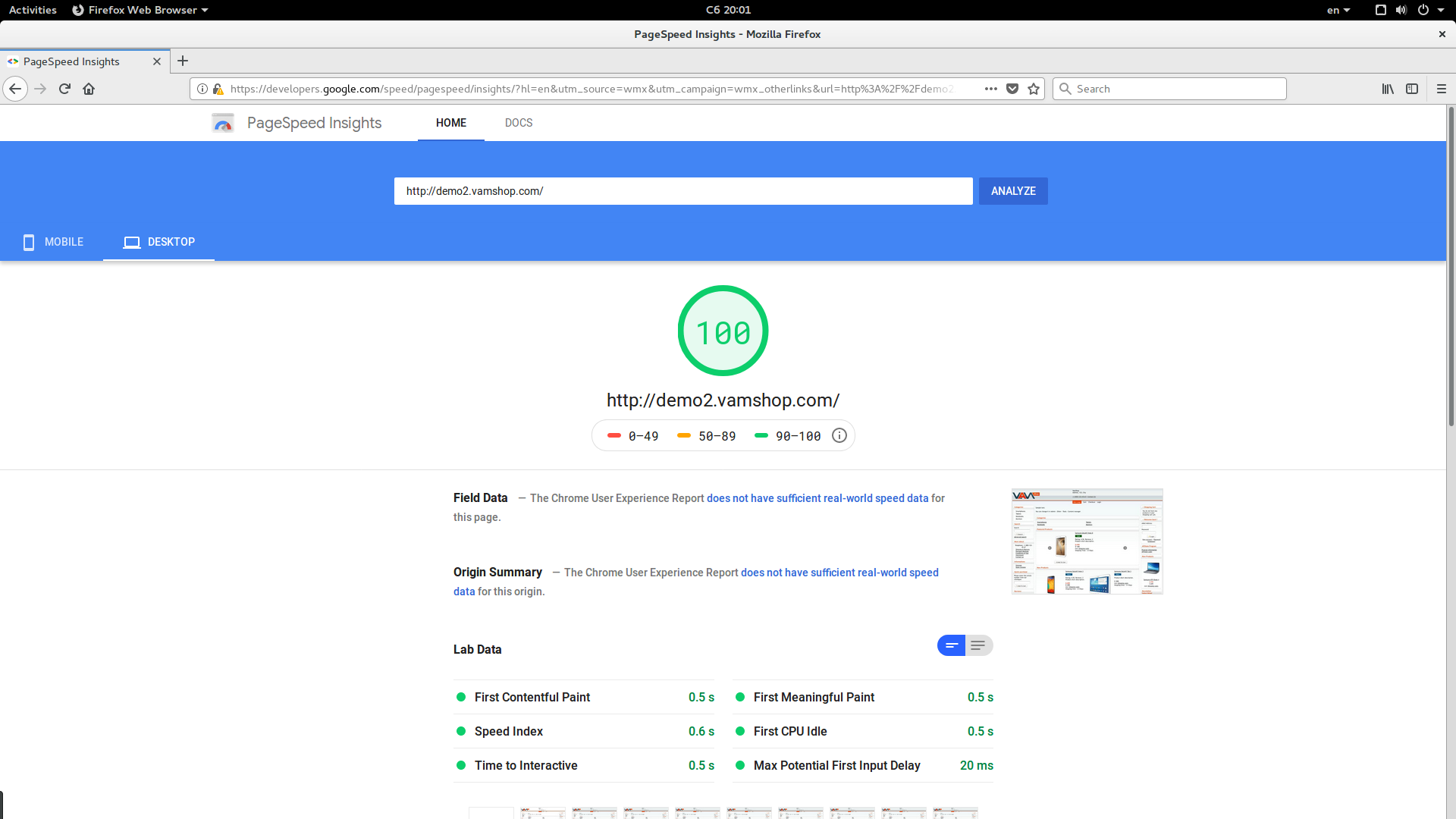The width and height of the screenshot is (1456, 819).
Task: Show the sidebars icon
Action: (x=1412, y=89)
